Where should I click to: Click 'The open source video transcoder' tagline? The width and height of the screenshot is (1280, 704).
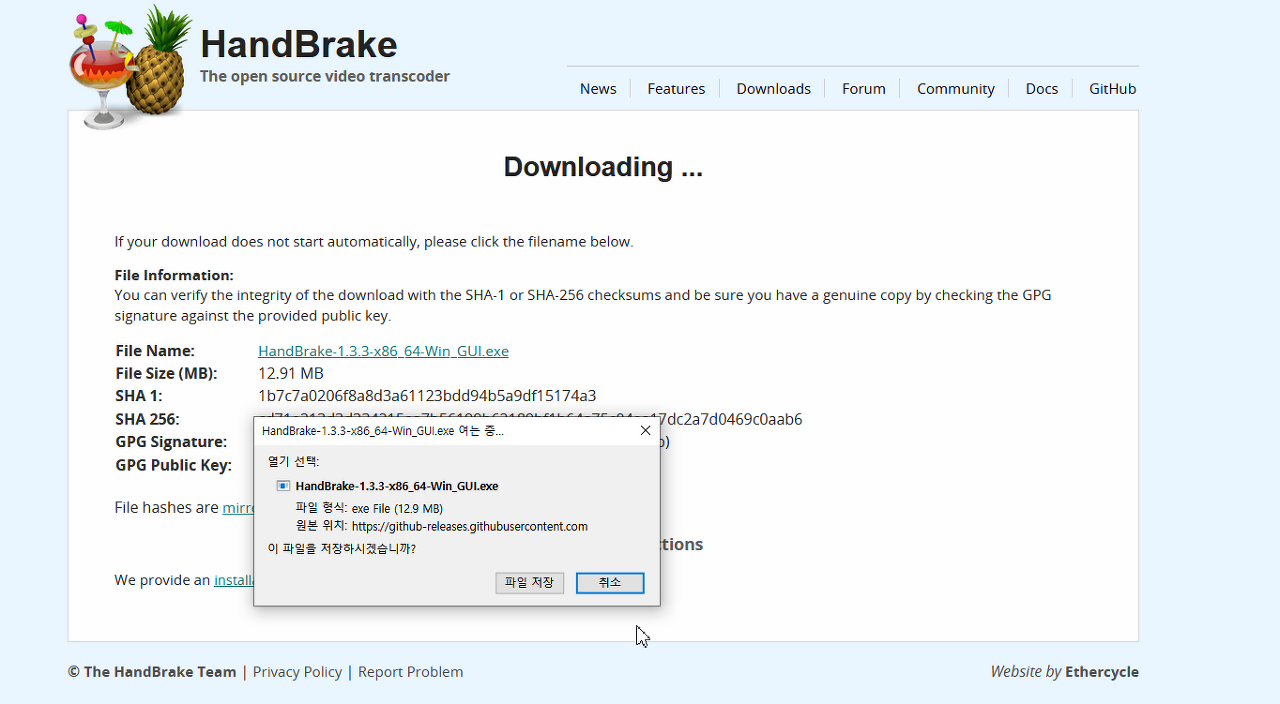click(325, 76)
